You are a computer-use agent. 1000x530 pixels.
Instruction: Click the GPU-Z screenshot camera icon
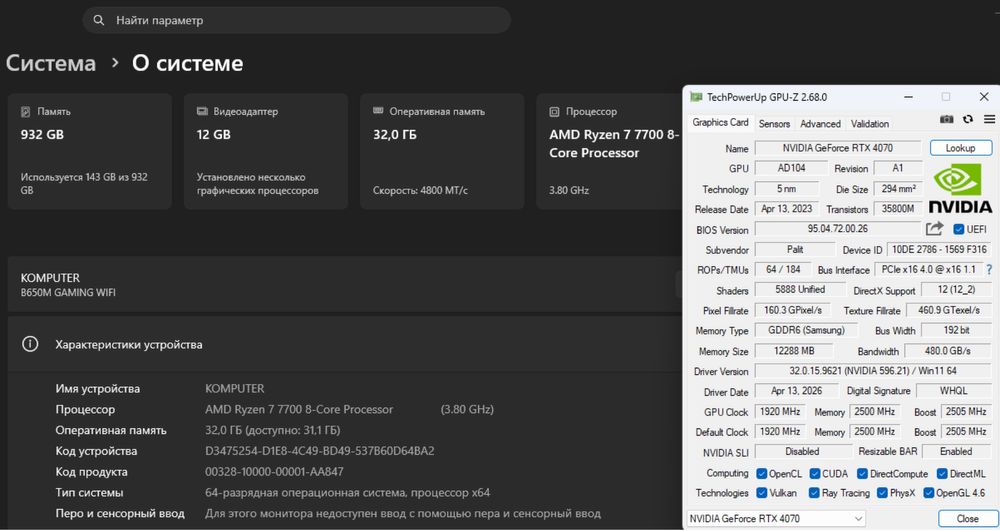946,119
